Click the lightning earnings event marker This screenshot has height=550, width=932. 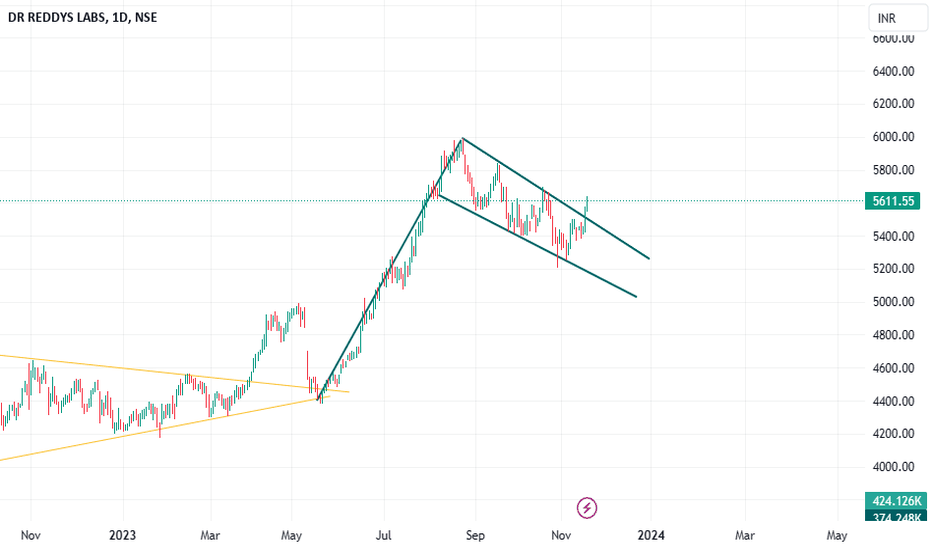(x=587, y=508)
